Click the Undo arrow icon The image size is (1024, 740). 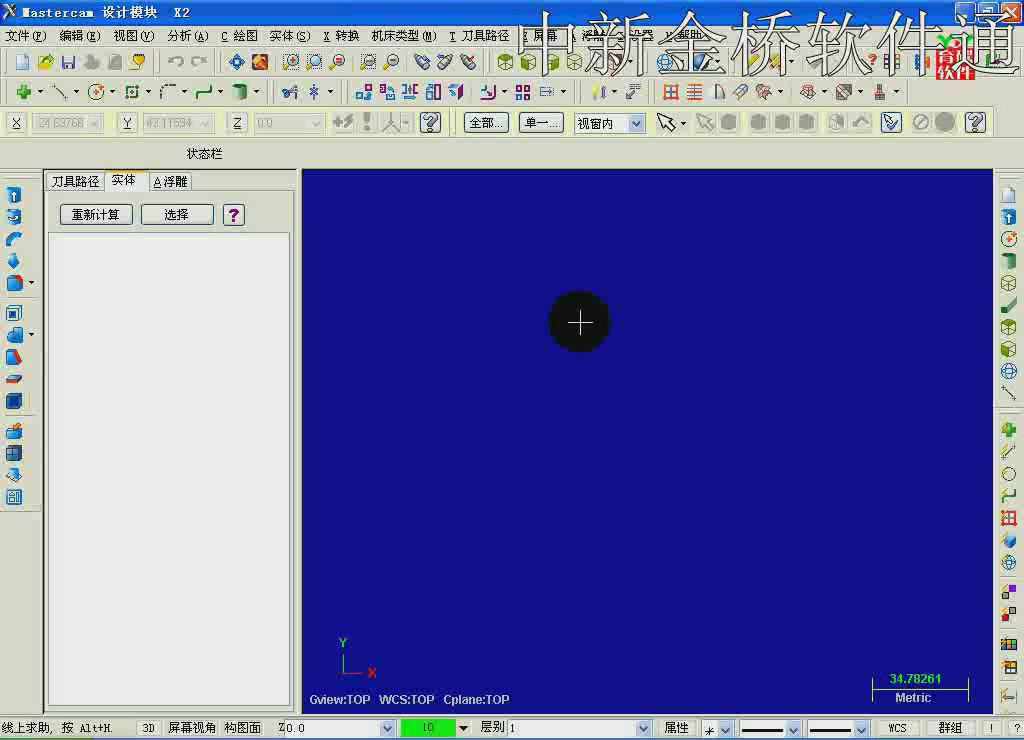[176, 62]
